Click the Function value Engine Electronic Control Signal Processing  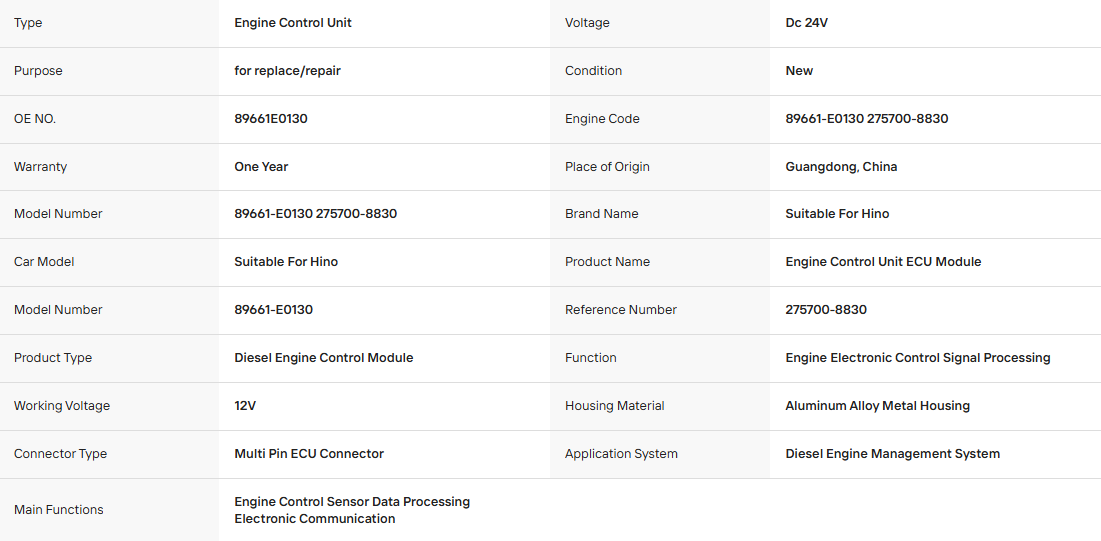pyautogui.click(x=918, y=358)
